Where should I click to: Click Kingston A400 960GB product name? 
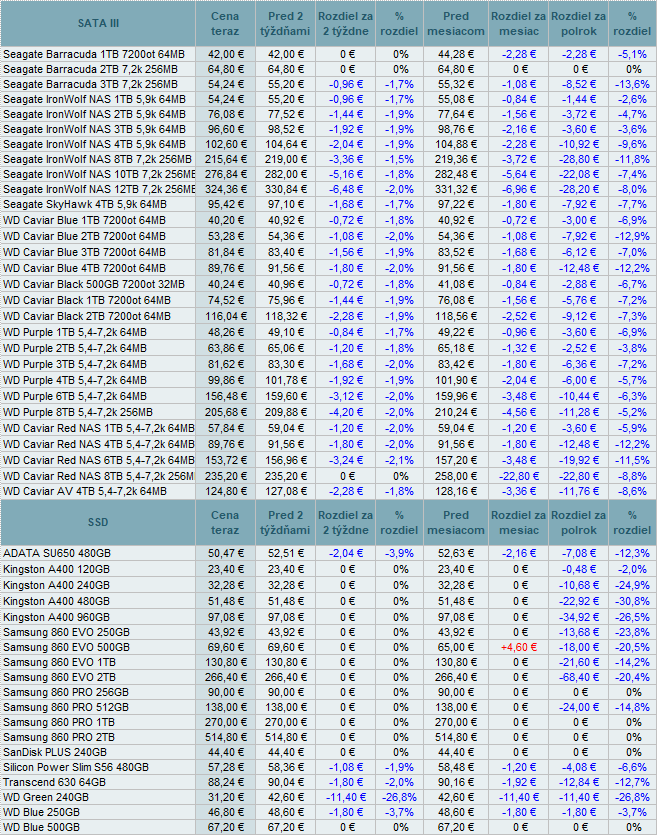pyautogui.click(x=56, y=617)
